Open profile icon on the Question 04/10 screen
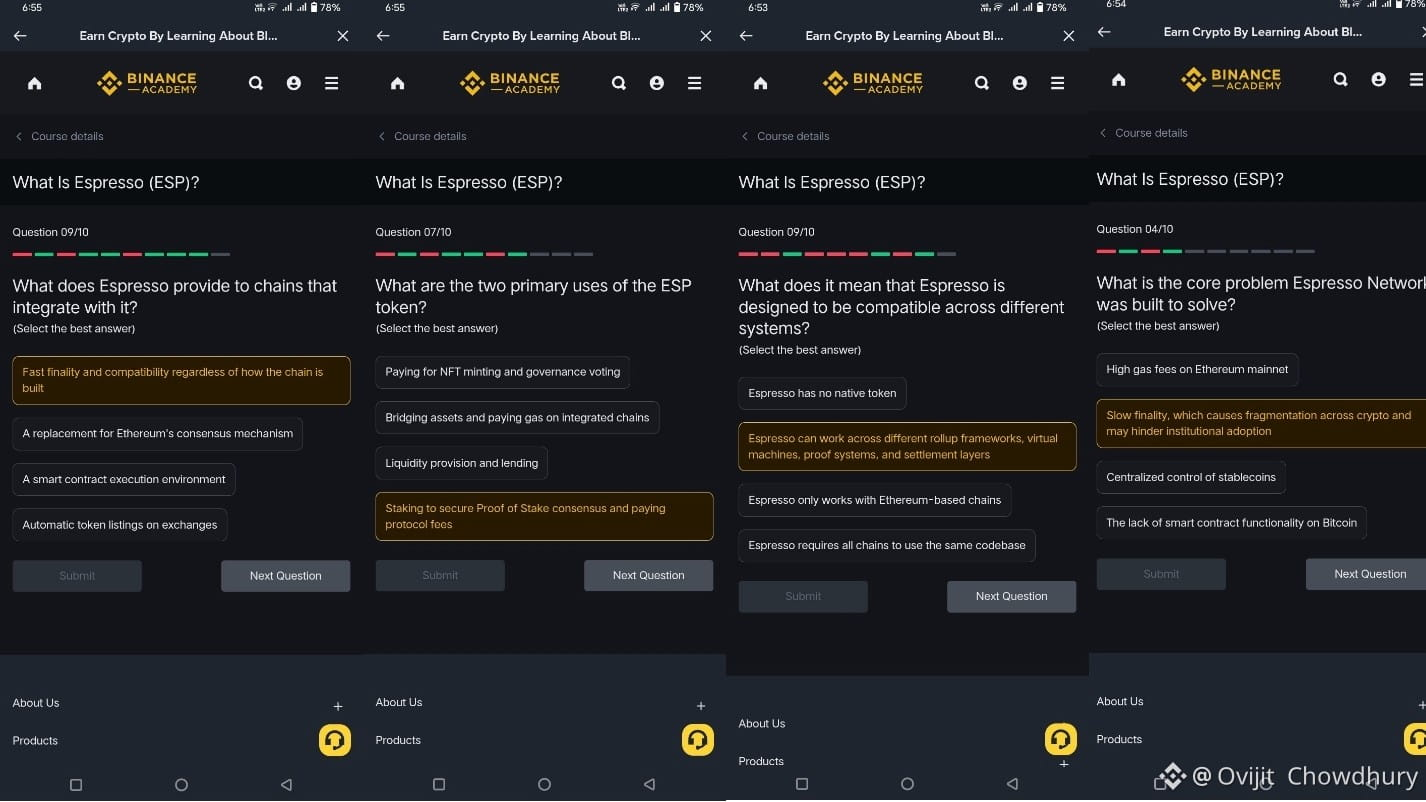 point(1379,79)
